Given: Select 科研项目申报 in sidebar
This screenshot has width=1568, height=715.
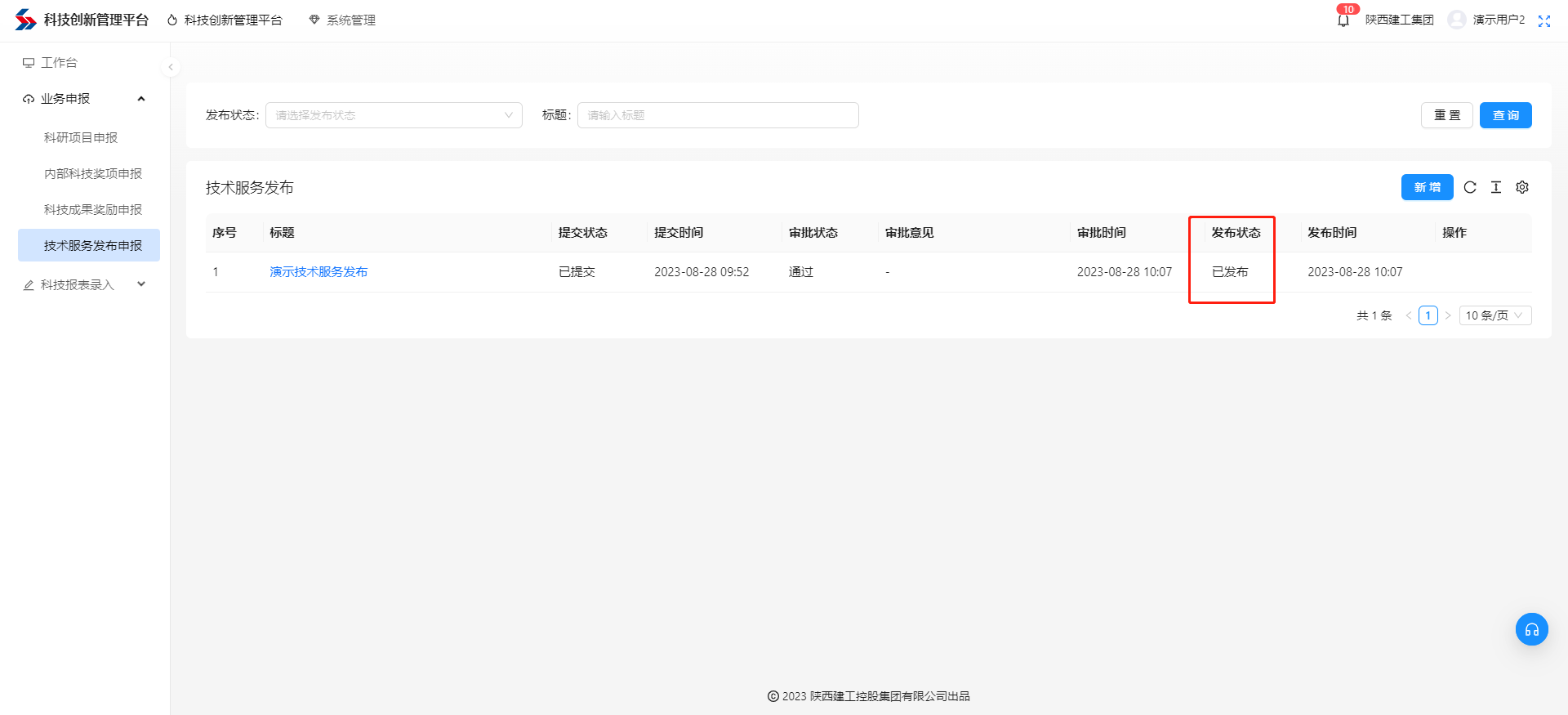Looking at the screenshot, I should [81, 138].
